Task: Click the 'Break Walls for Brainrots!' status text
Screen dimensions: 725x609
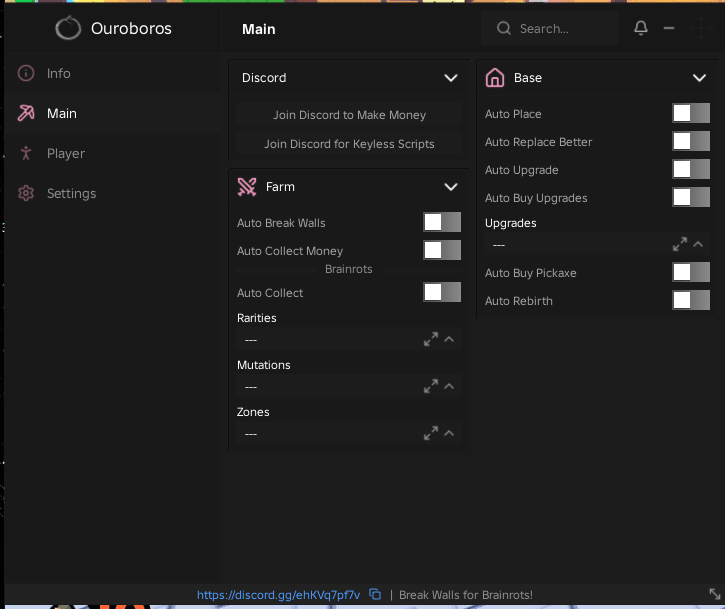Action: pyautogui.click(x=466, y=595)
